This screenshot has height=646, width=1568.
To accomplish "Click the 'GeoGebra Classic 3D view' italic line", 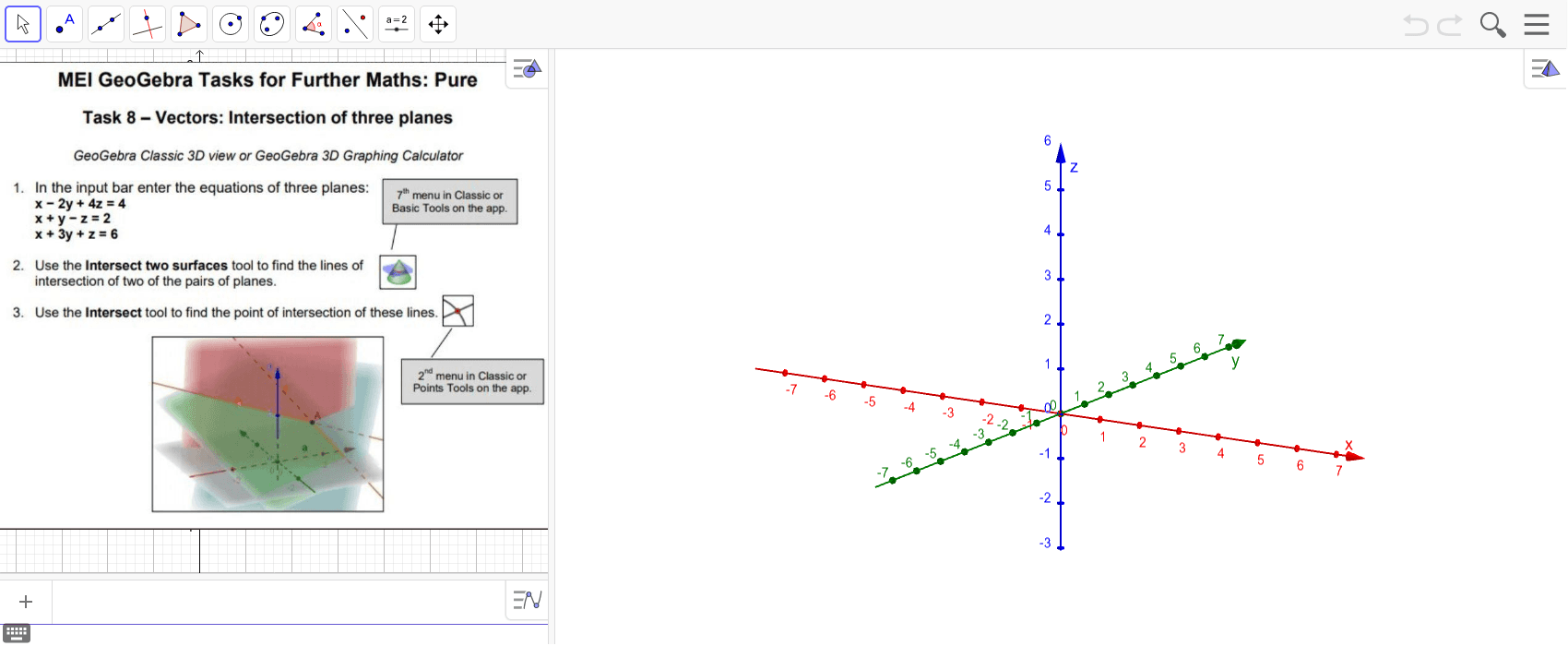I will 268,156.
